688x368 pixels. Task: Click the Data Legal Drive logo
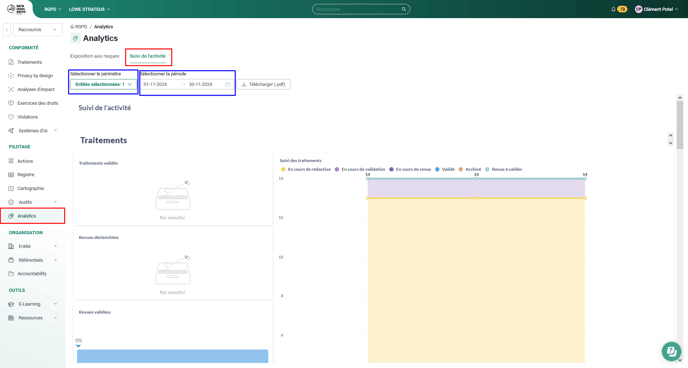(16, 9)
